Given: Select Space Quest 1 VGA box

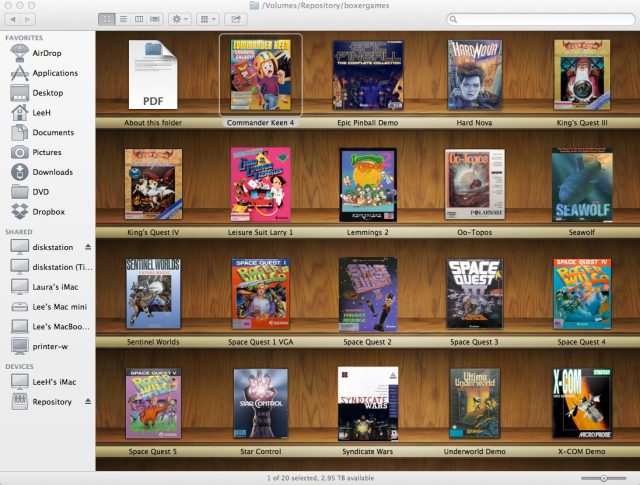Looking at the screenshot, I should tap(260, 294).
